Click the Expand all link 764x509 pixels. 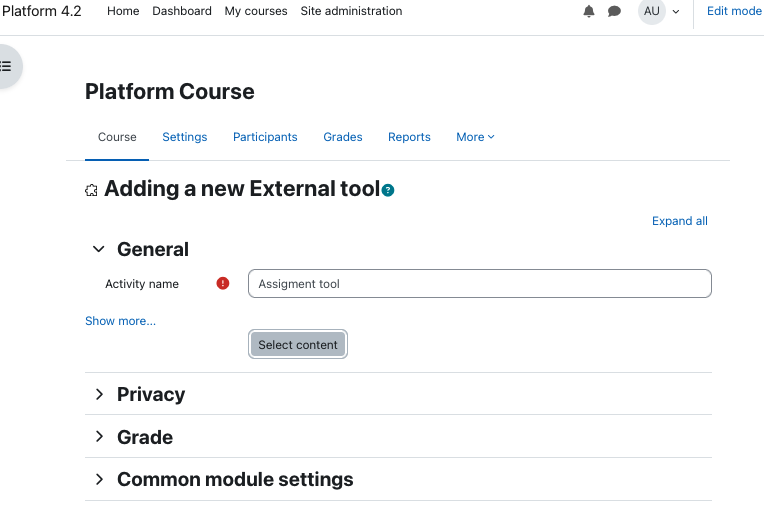point(680,221)
